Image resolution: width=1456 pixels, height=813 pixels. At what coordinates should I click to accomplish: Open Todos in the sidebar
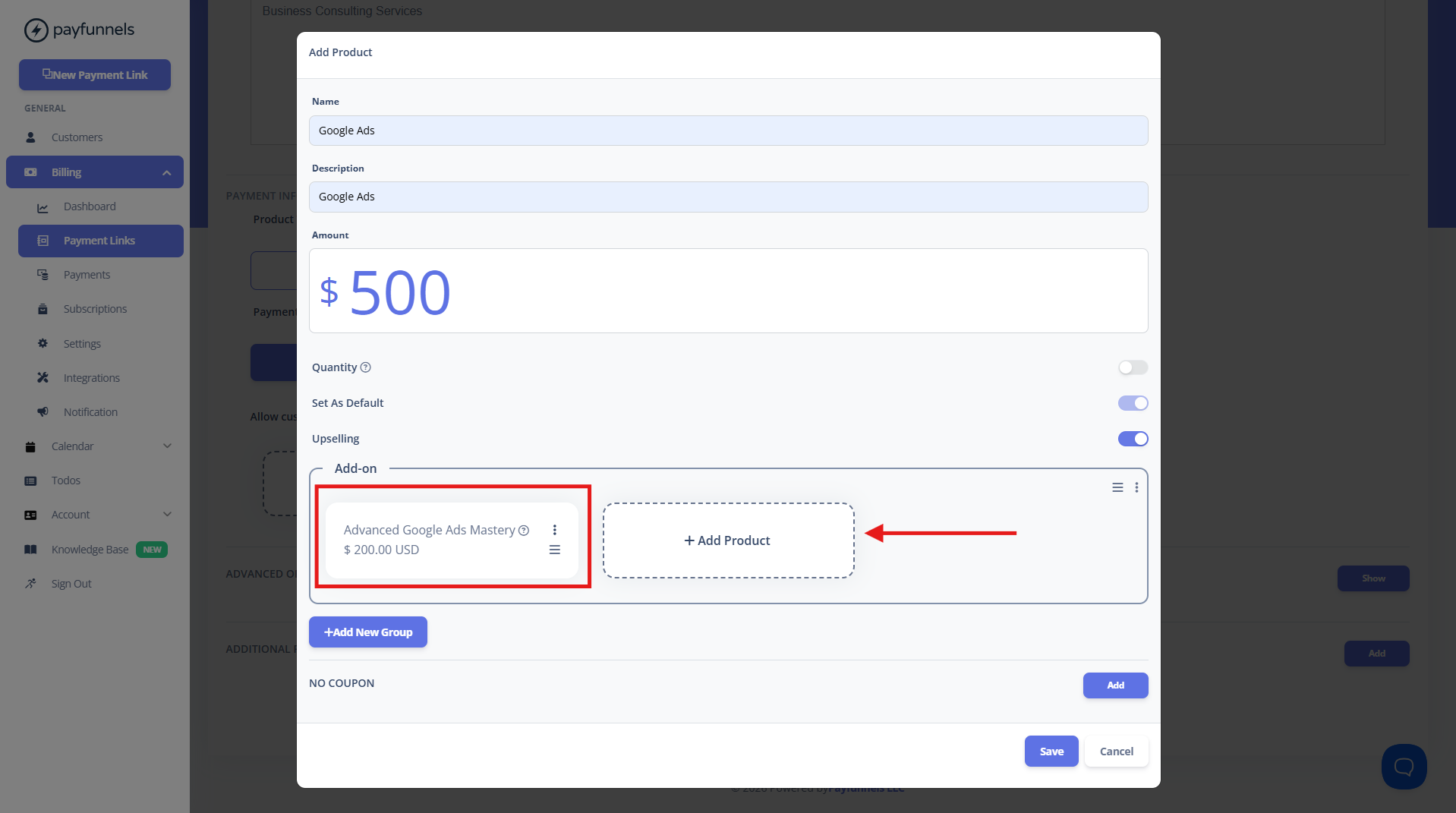(95, 481)
